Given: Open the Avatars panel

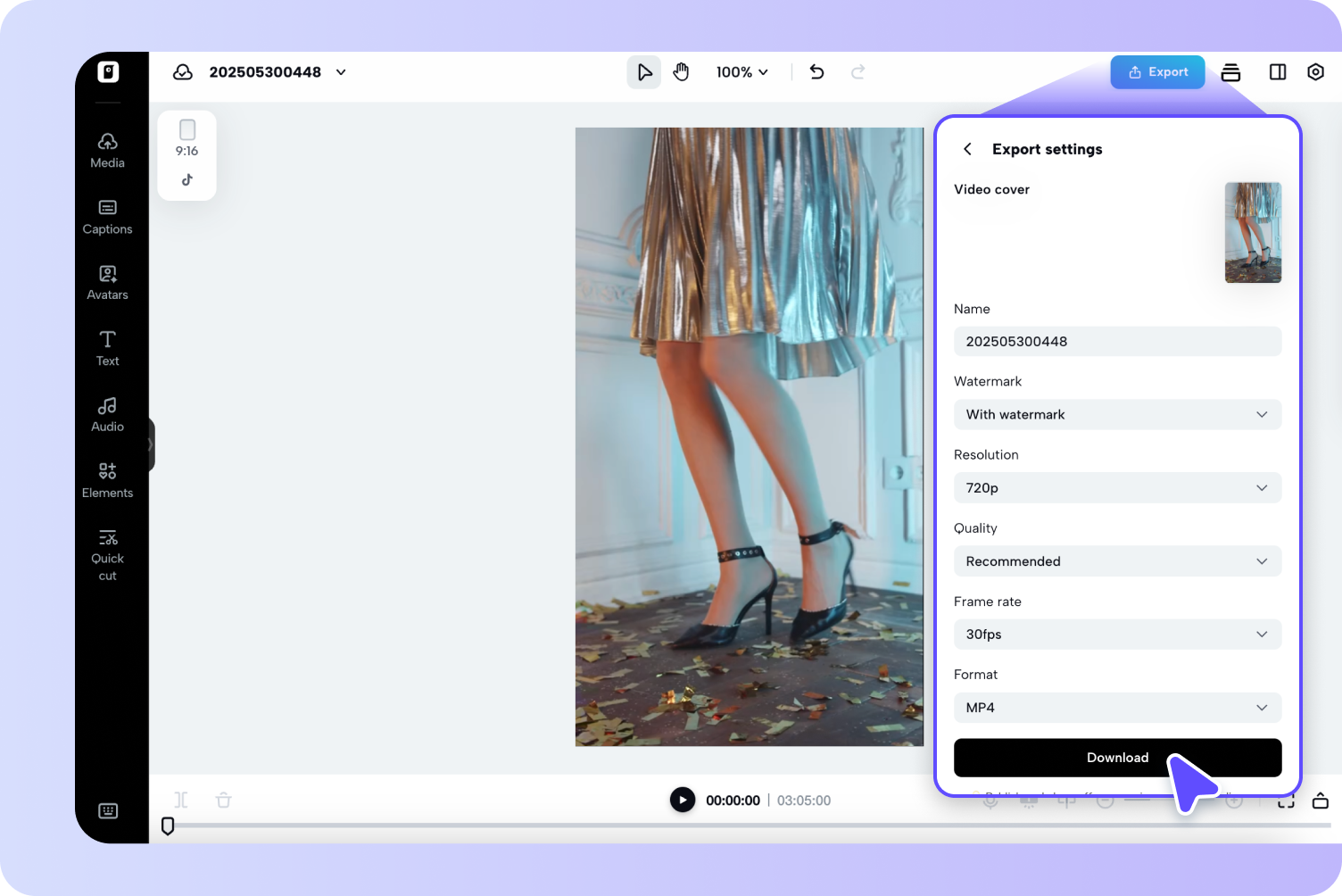Looking at the screenshot, I should [x=108, y=283].
